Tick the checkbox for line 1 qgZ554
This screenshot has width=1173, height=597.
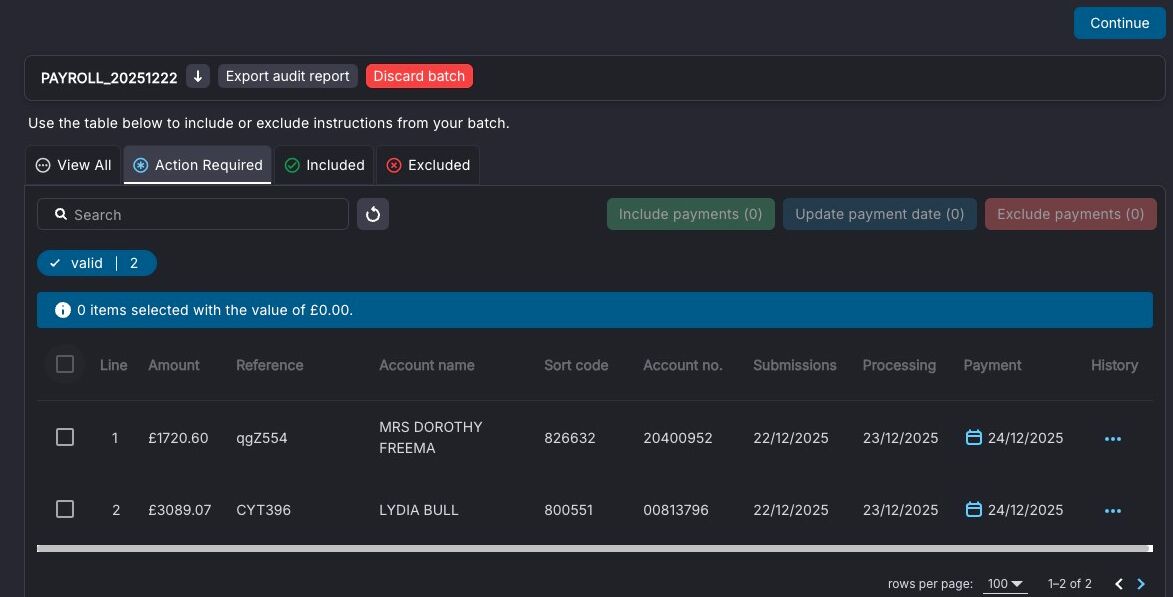pos(65,437)
